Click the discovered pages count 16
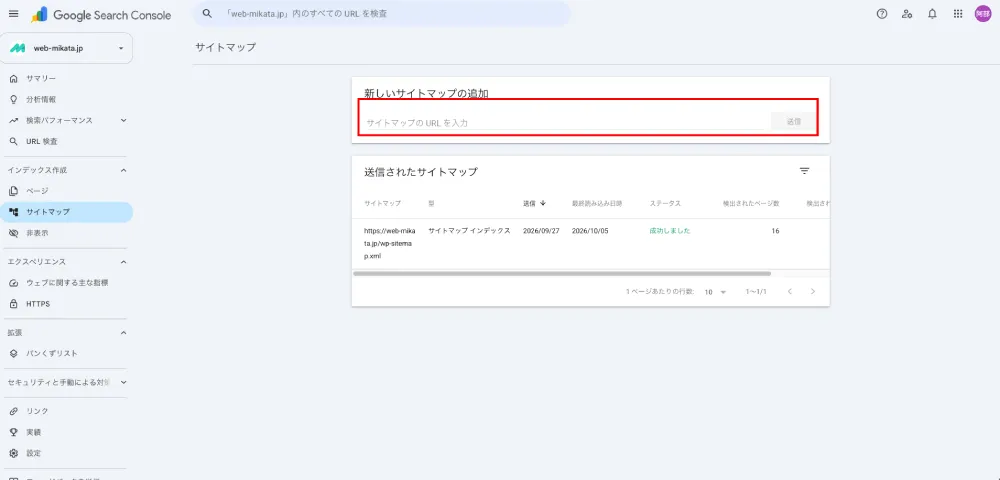Viewport: 1000px width, 480px height. click(x=775, y=231)
